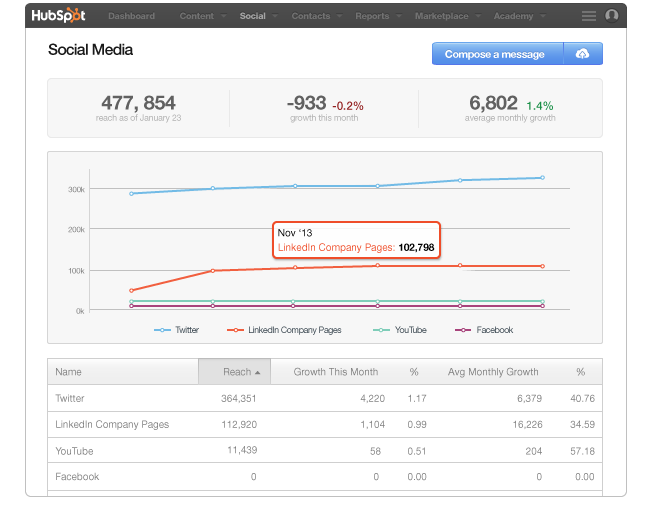
Task: Click first data point on Twitter line
Action: coord(131,194)
